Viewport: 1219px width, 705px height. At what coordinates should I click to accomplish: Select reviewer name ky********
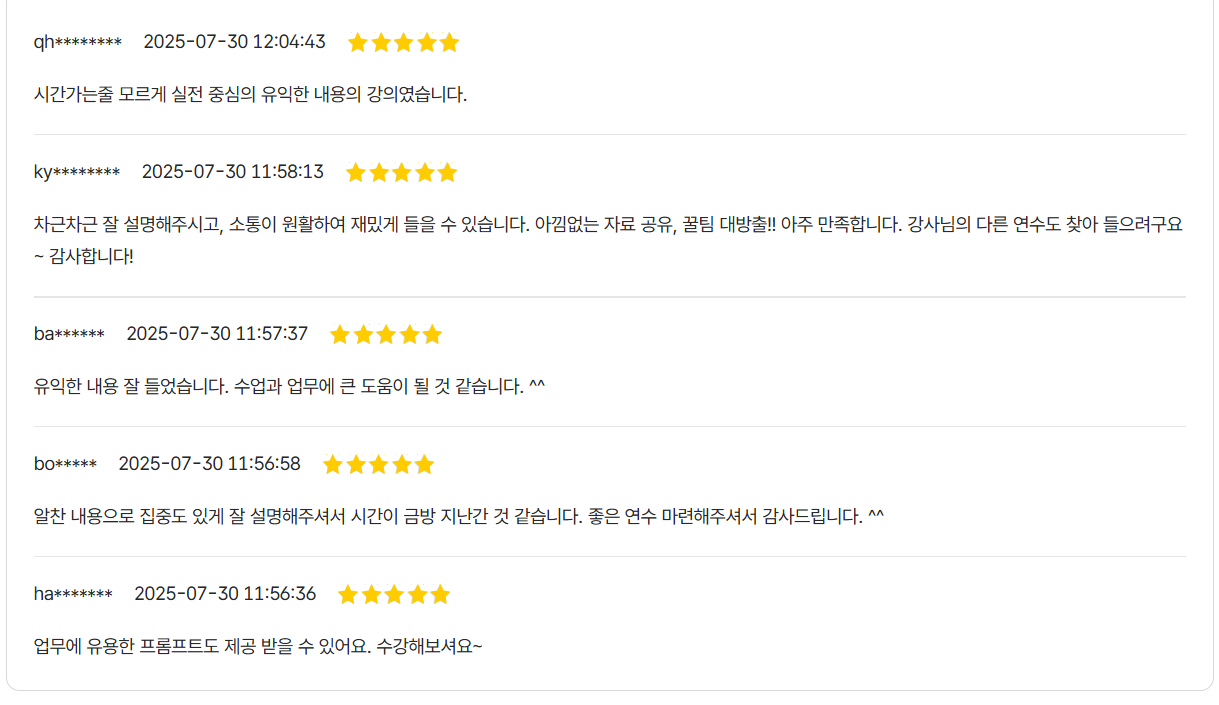pyautogui.click(x=77, y=172)
